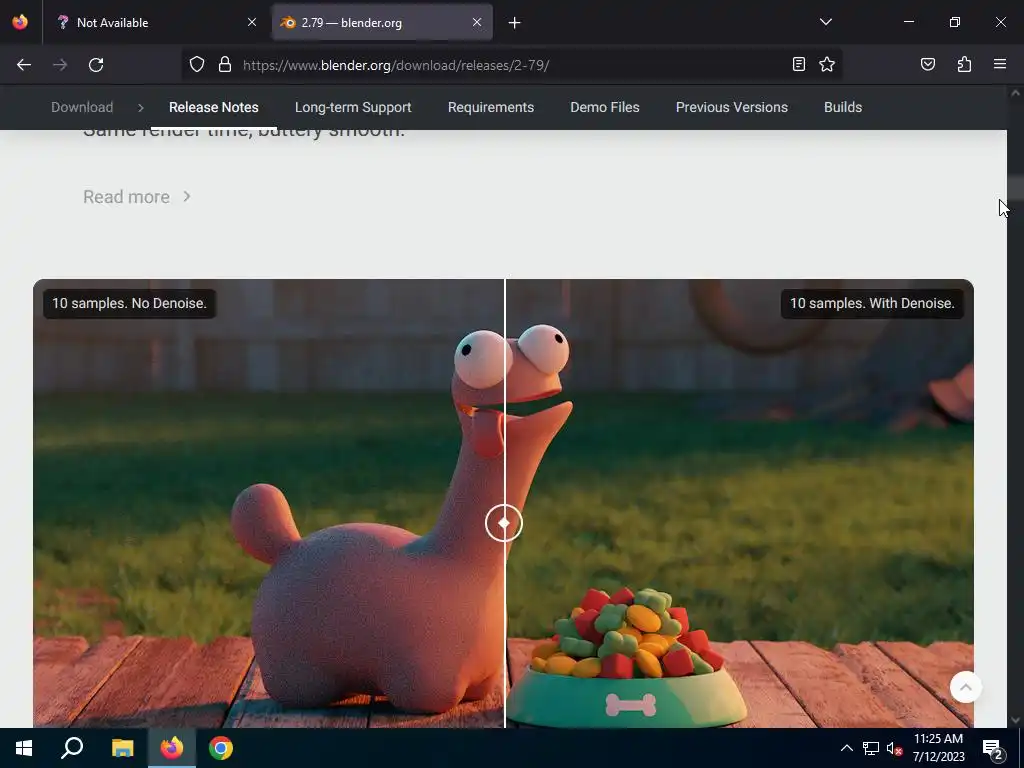Reload the page with the refresh icon
Viewport: 1024px width, 768px height.
[x=96, y=65]
